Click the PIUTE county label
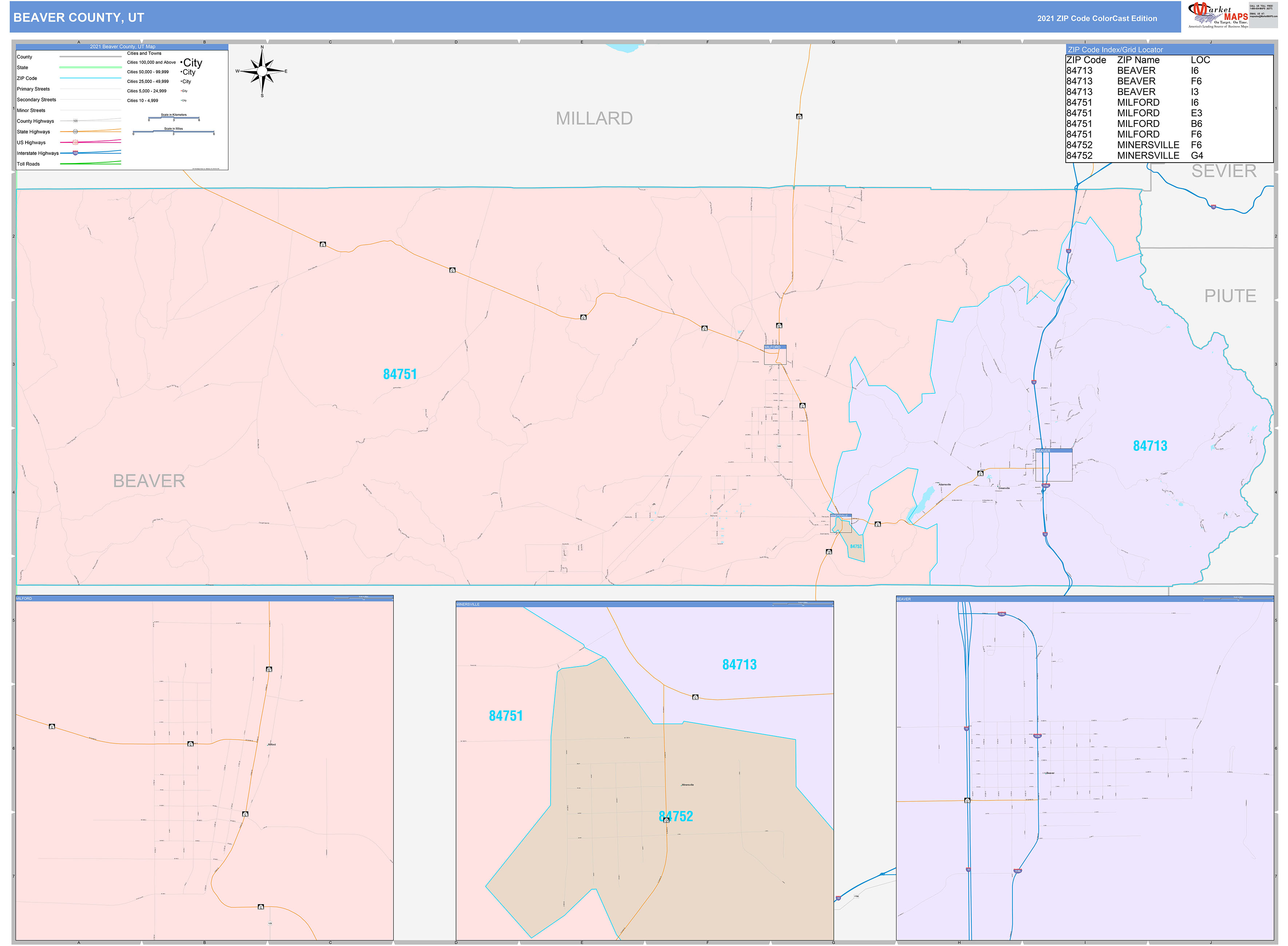1288x946 pixels. [x=1229, y=296]
